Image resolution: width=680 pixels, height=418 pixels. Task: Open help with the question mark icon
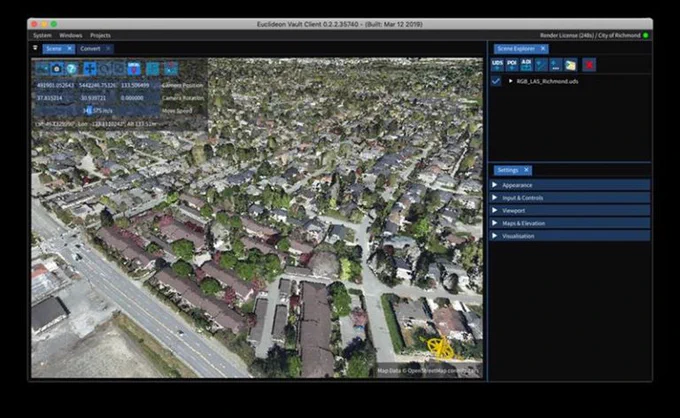click(x=72, y=69)
